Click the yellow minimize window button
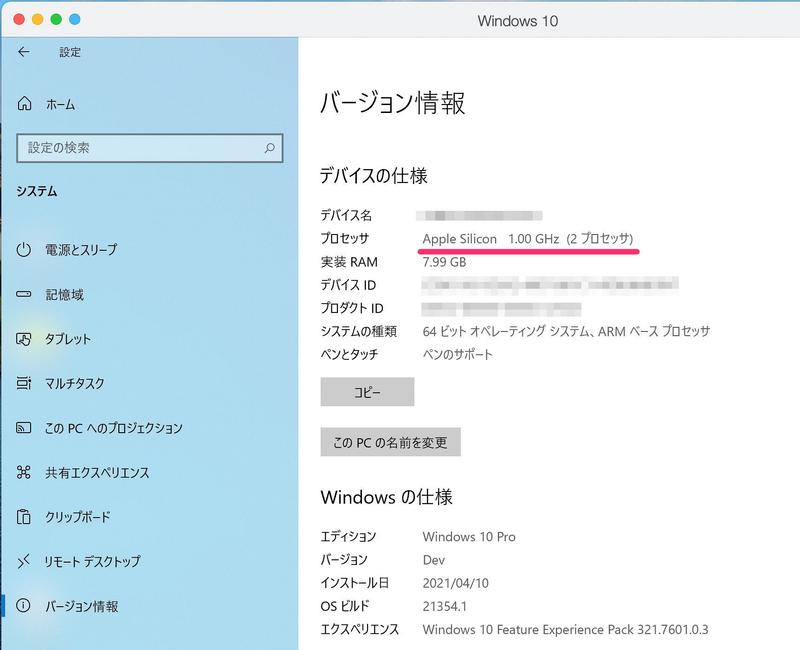Image resolution: width=800 pixels, height=650 pixels. click(x=37, y=19)
